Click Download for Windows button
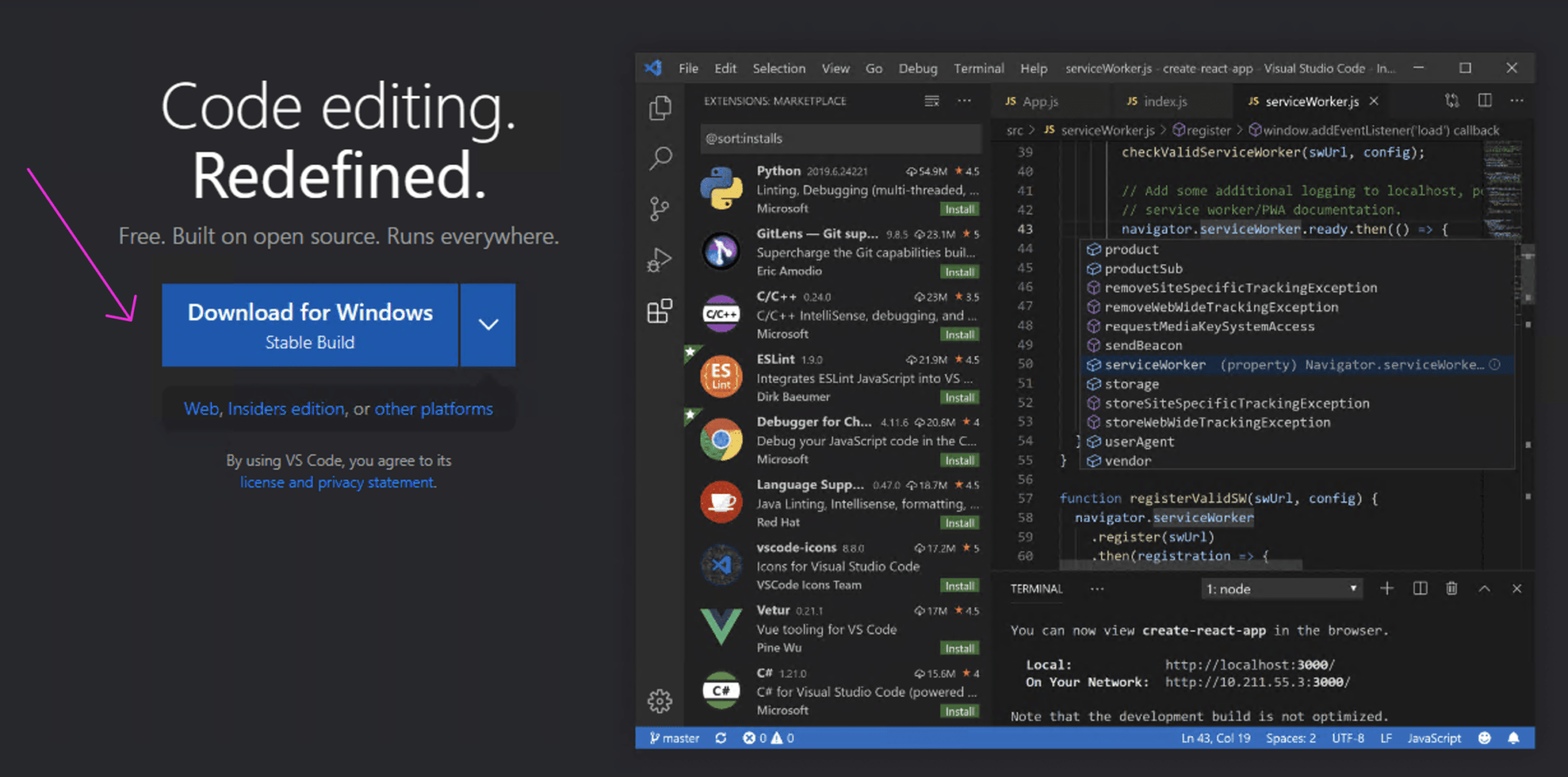The width and height of the screenshot is (1568, 777). point(310,325)
